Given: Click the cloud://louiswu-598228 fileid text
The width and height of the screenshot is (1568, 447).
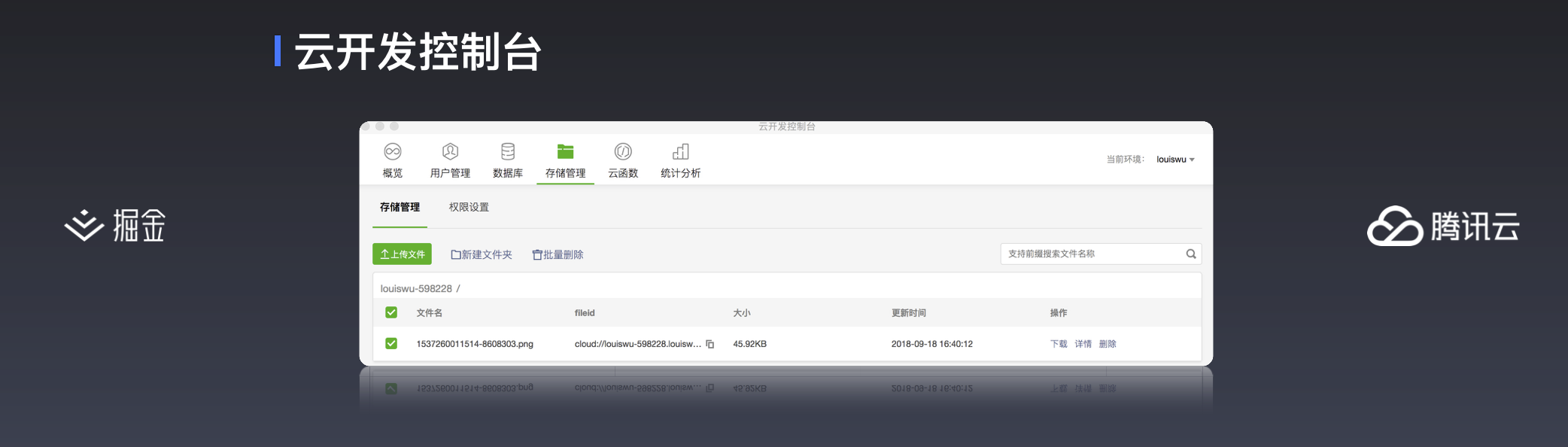Looking at the screenshot, I should pyautogui.click(x=638, y=344).
